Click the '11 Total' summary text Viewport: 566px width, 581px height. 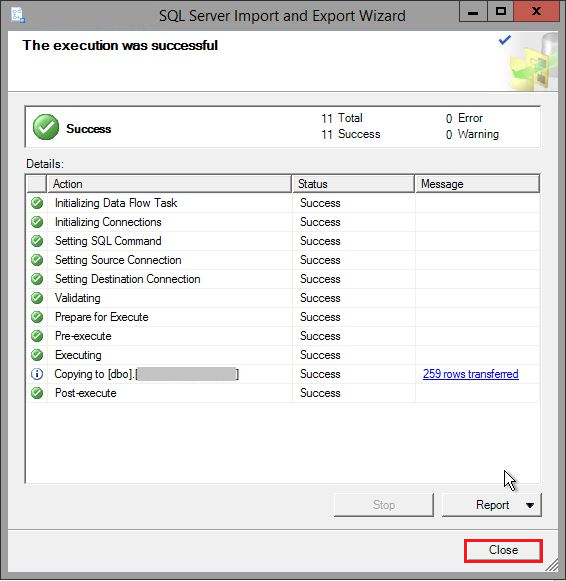pyautogui.click(x=342, y=118)
